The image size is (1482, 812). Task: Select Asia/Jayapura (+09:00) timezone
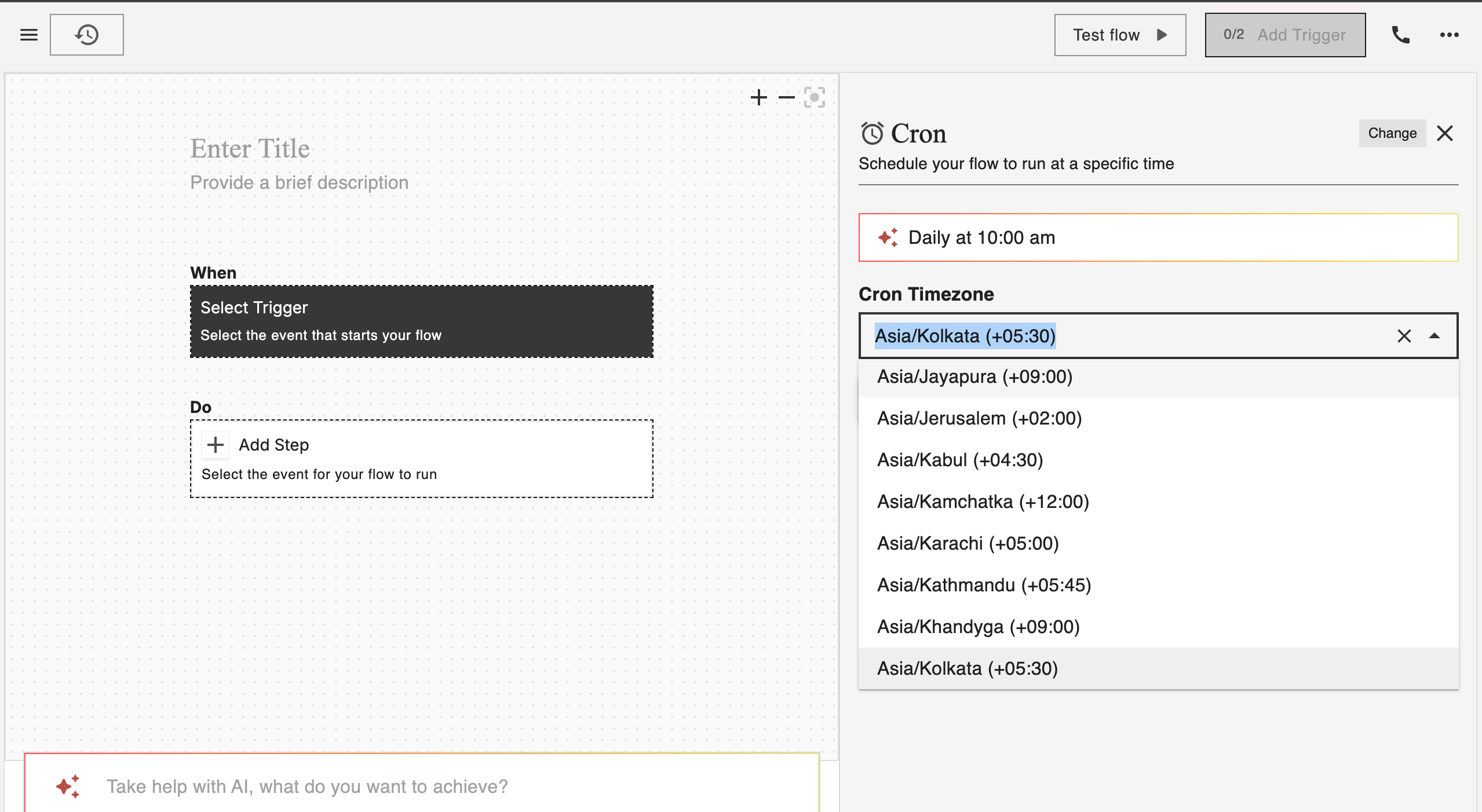tap(1158, 376)
